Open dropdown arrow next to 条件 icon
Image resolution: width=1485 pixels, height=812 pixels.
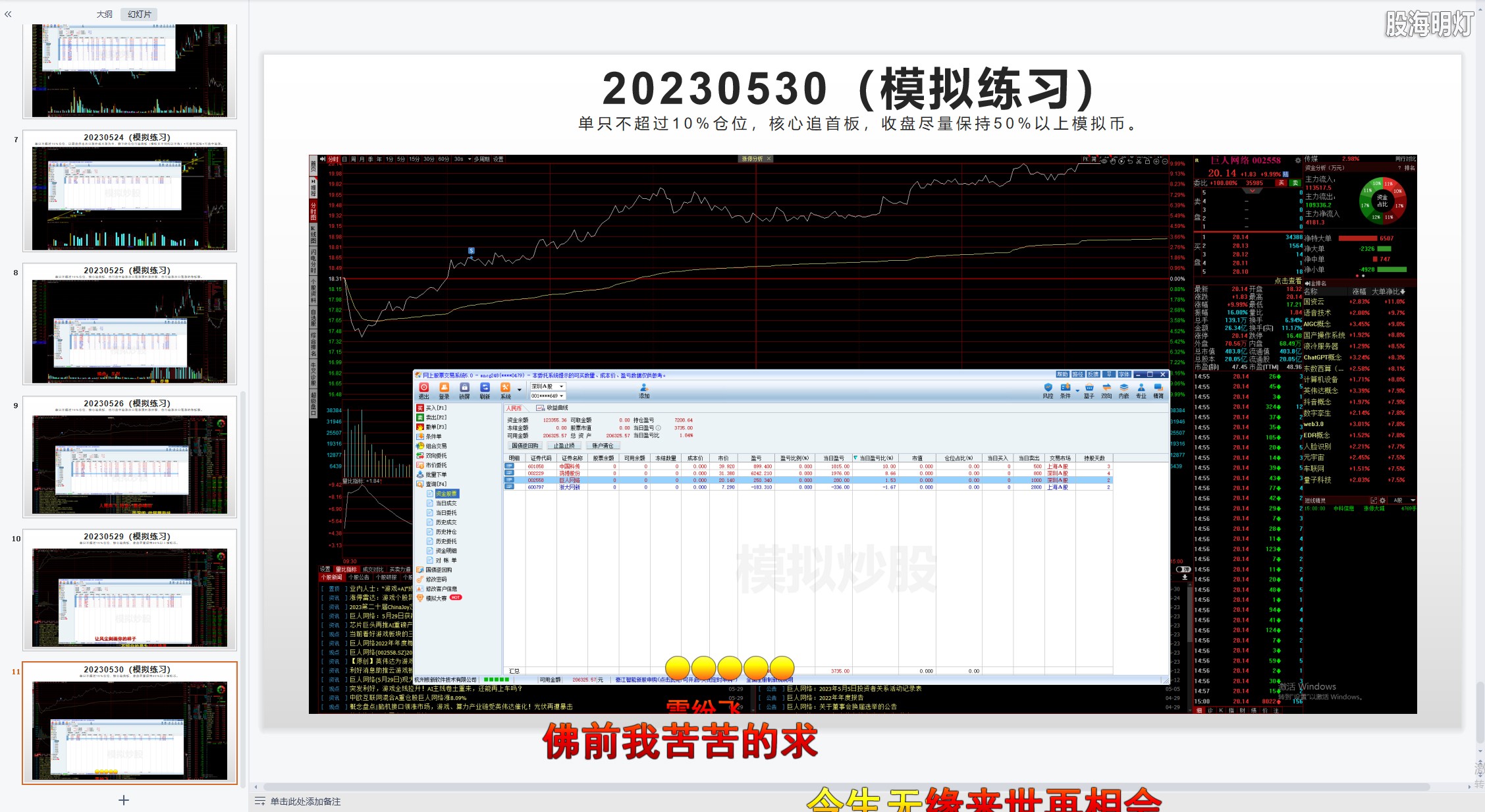(x=1077, y=391)
